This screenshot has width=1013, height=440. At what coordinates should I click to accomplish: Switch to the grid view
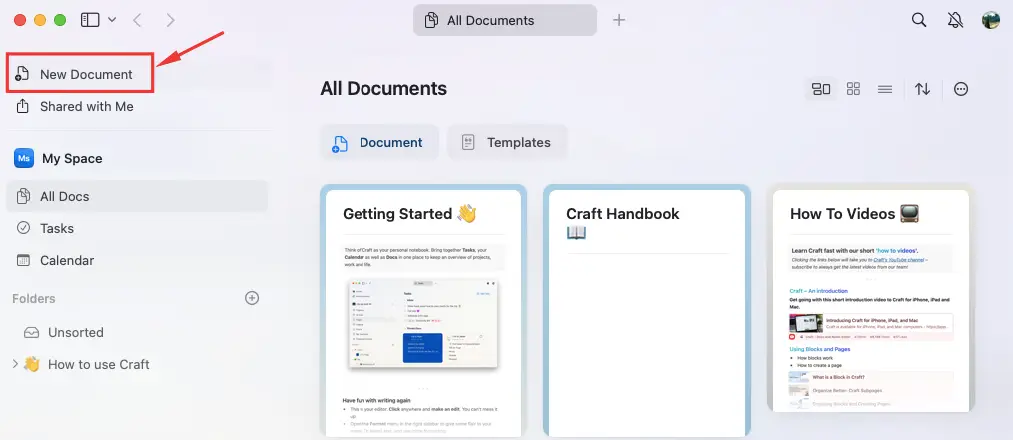coord(853,89)
